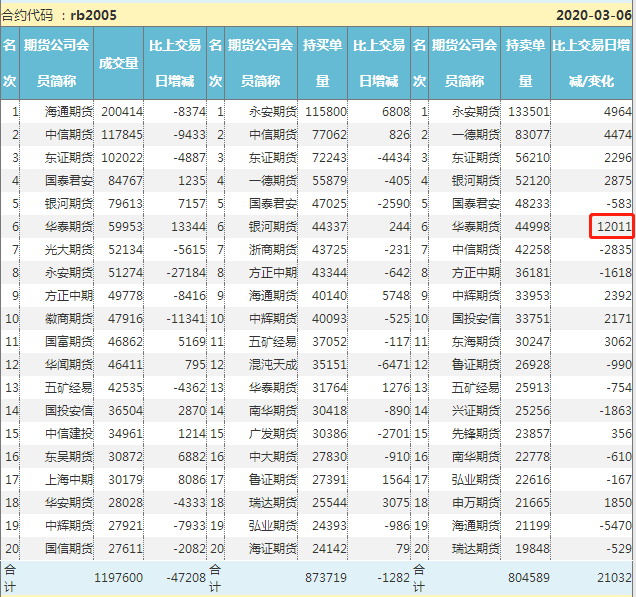Click highlighted short change value 12011
The image size is (636, 597).
pos(614,227)
